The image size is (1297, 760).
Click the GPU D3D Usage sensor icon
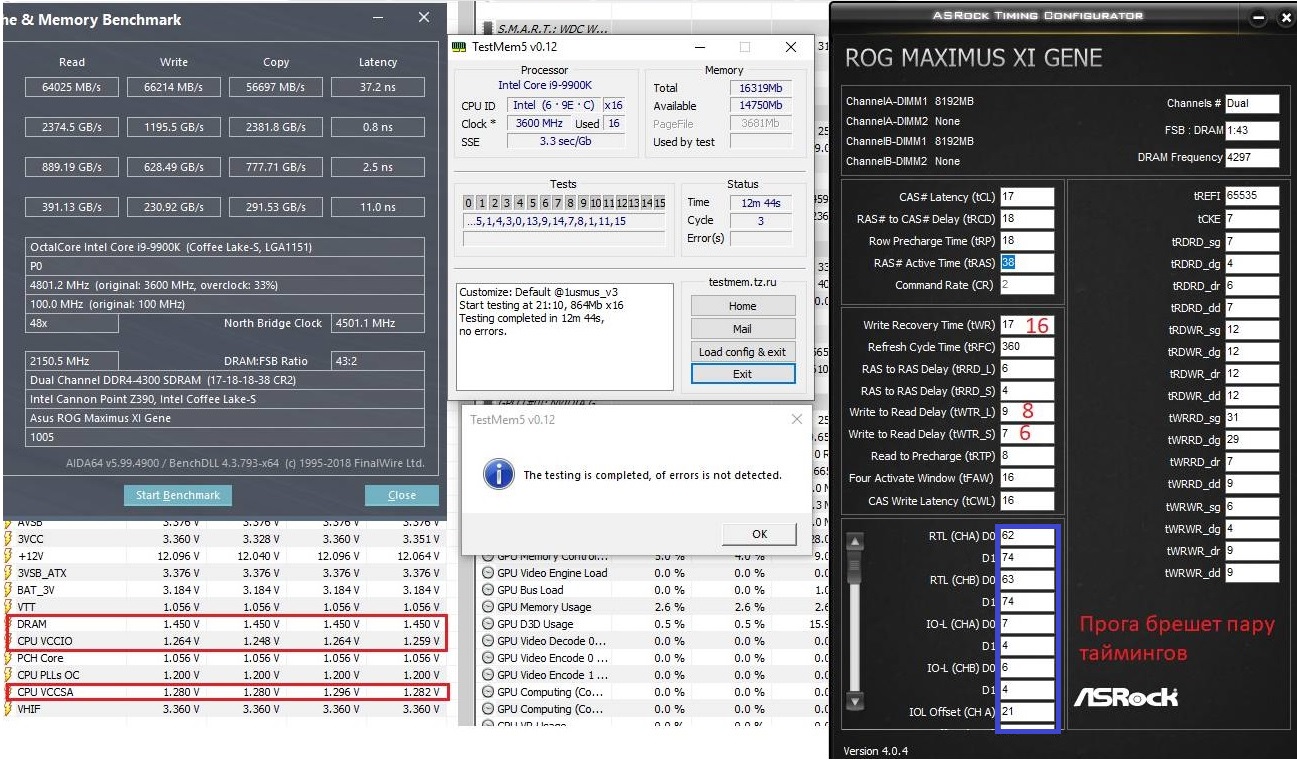(x=488, y=624)
